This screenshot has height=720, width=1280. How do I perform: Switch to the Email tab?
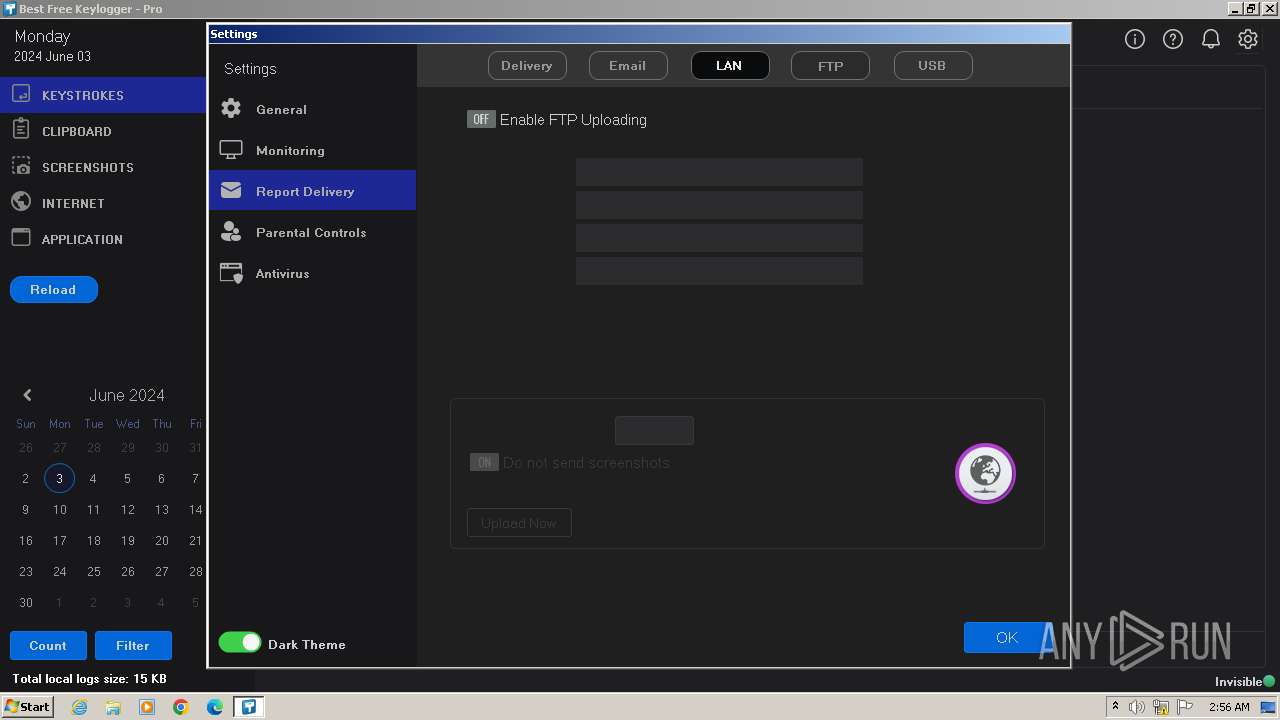point(628,66)
